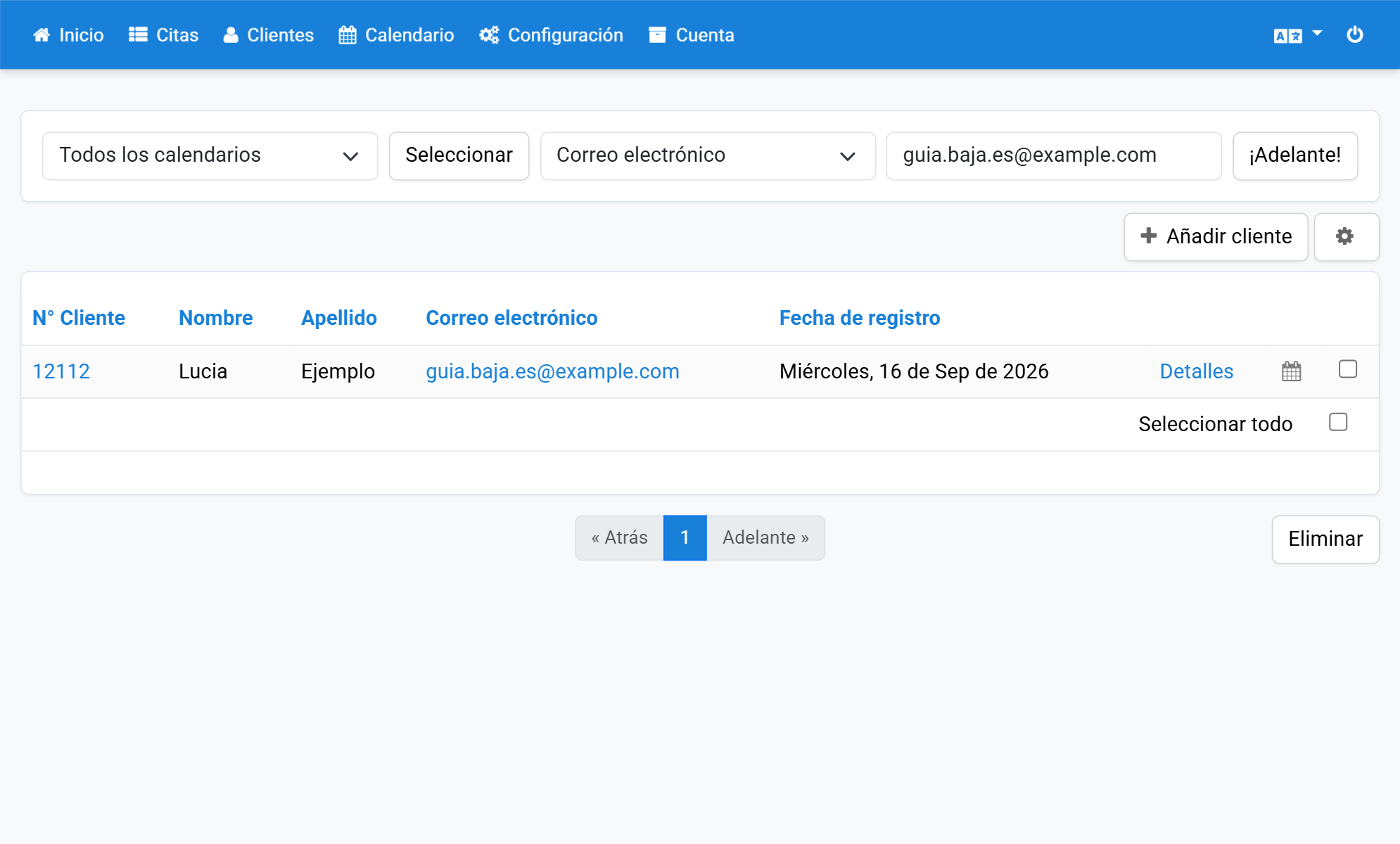1400x844 pixels.
Task: Open the Cuenta menu item
Action: pos(692,35)
